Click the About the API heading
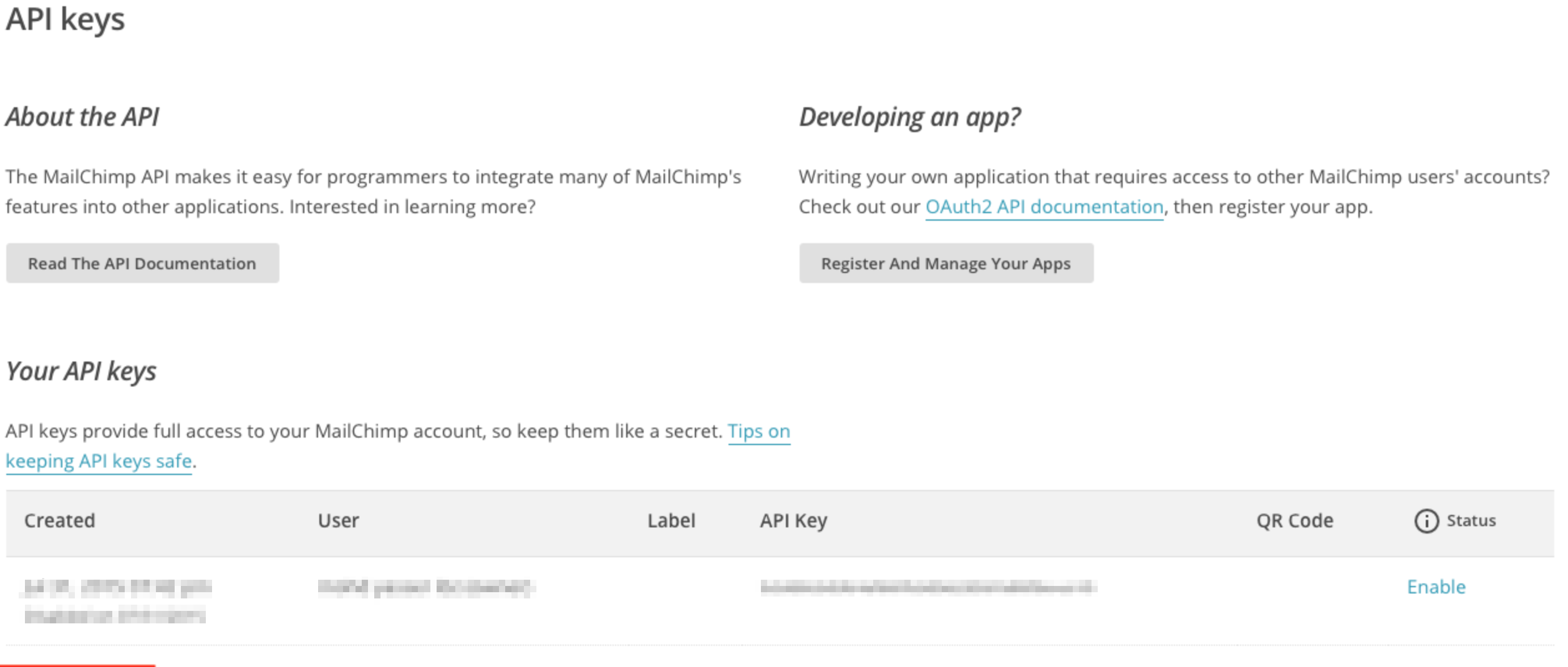This screenshot has height=667, width=1568. coord(82,117)
